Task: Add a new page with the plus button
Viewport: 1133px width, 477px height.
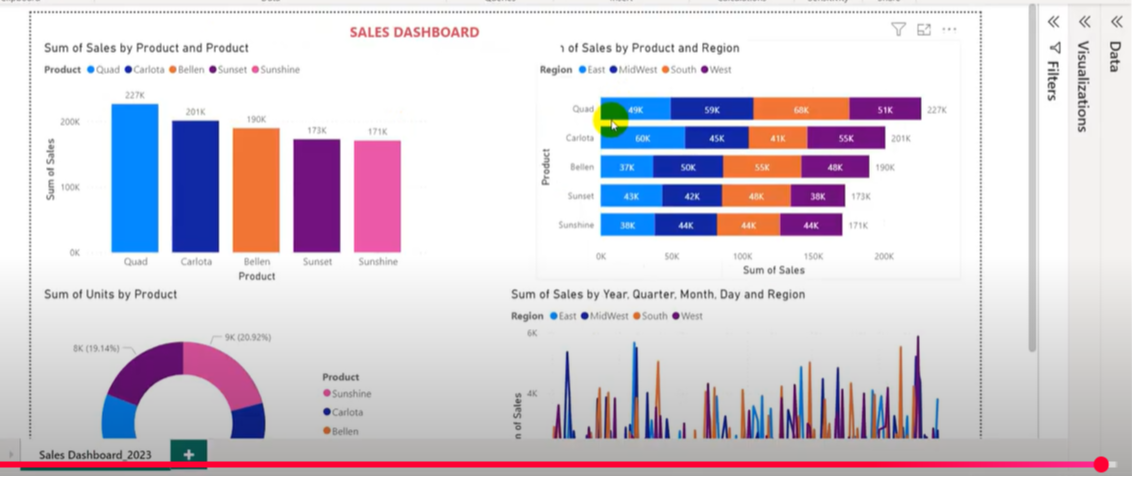Action: (188, 454)
